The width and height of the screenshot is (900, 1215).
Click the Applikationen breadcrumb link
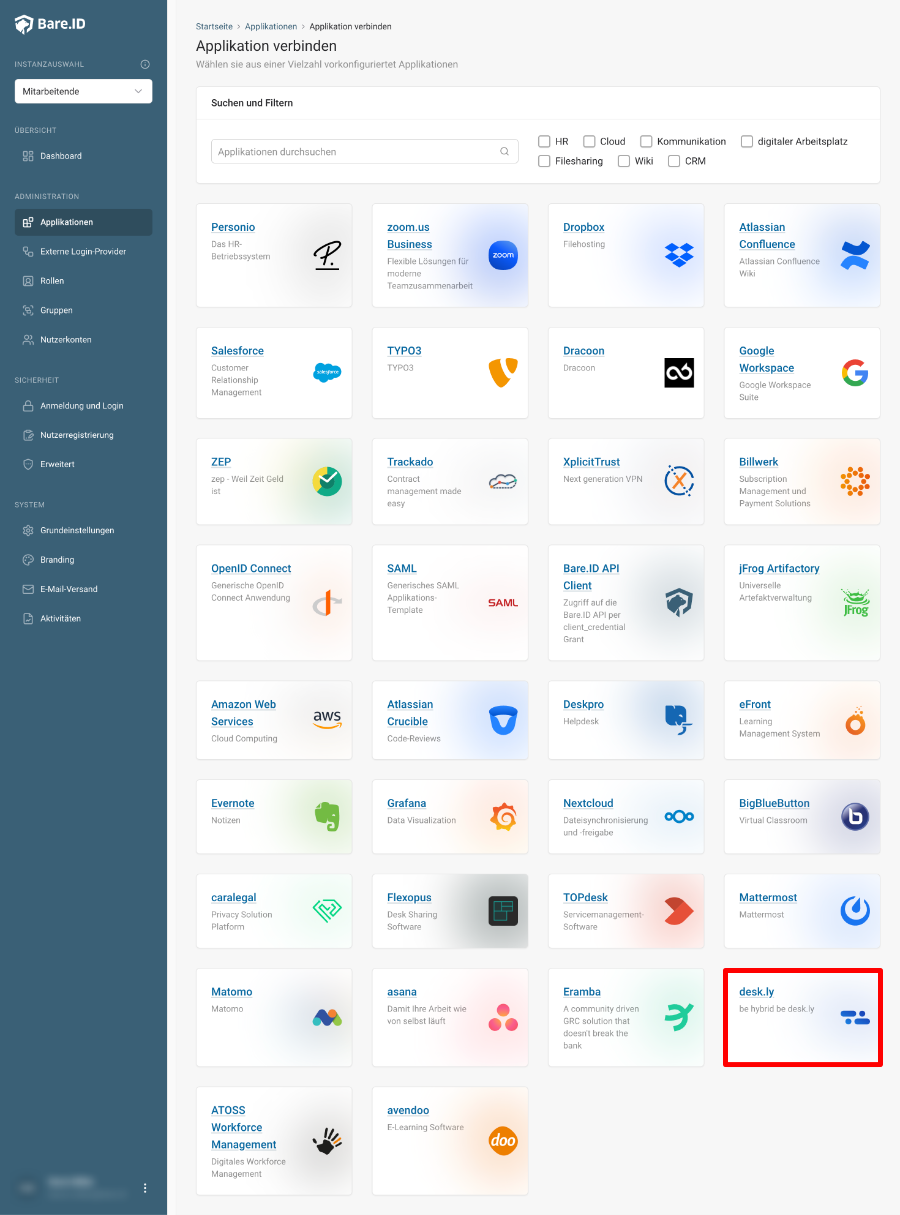click(271, 26)
